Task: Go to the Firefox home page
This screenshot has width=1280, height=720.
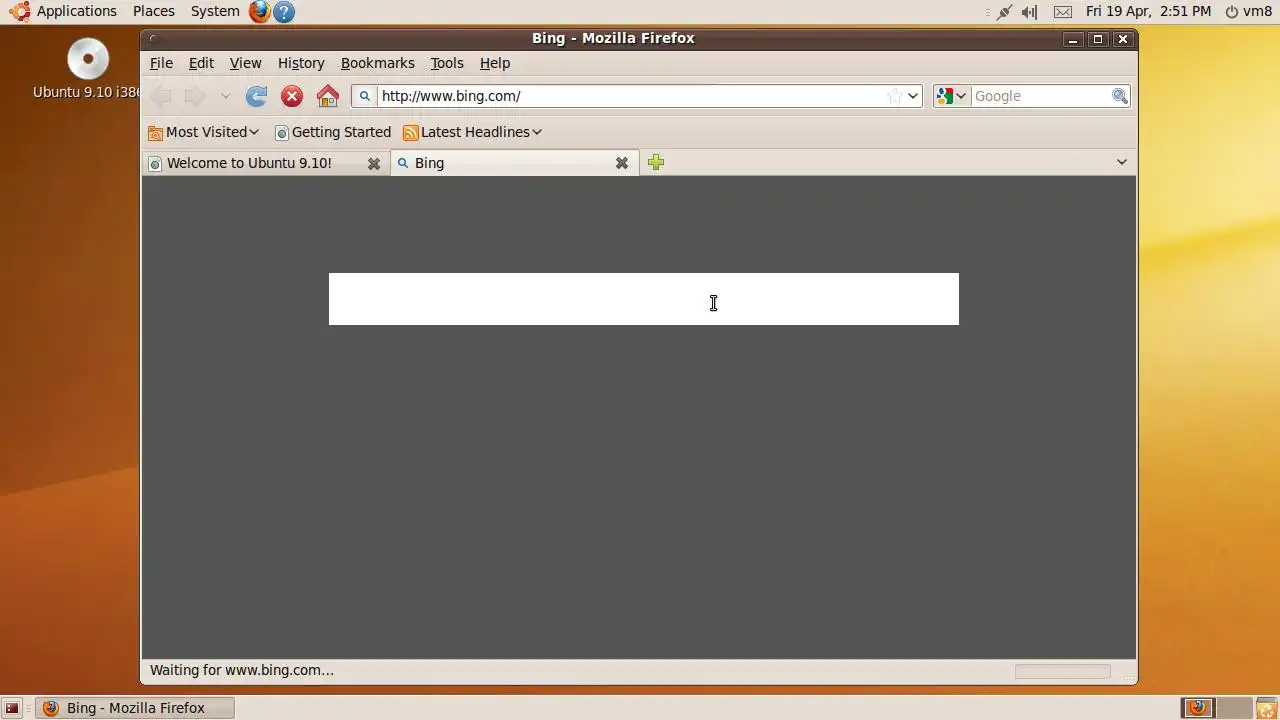Action: tap(327, 96)
